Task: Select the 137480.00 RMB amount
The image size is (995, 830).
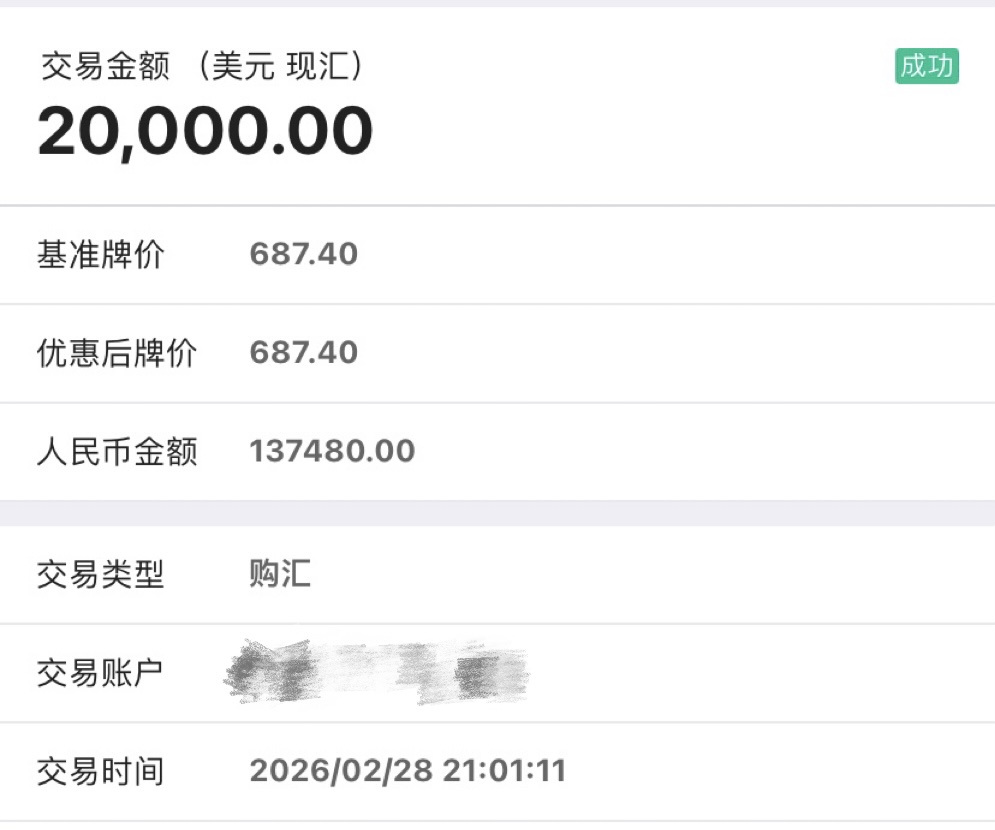Action: pos(331,451)
